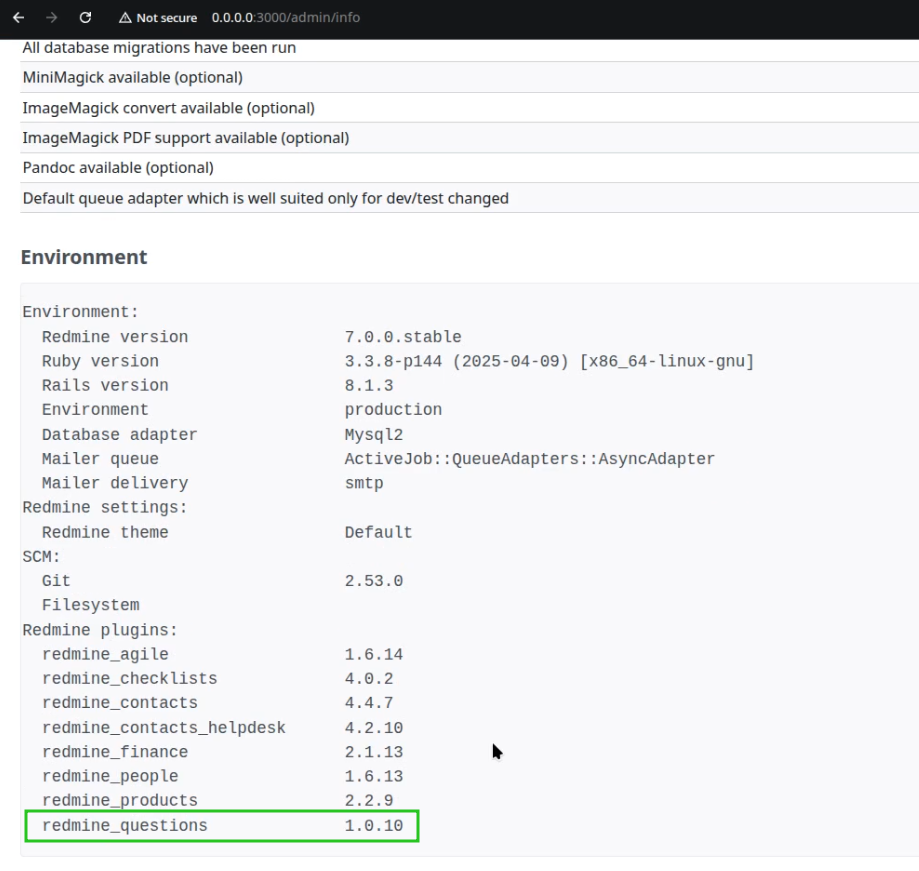Click the 'Redmine plugins:' line
This screenshot has width=919, height=871.
click(100, 630)
